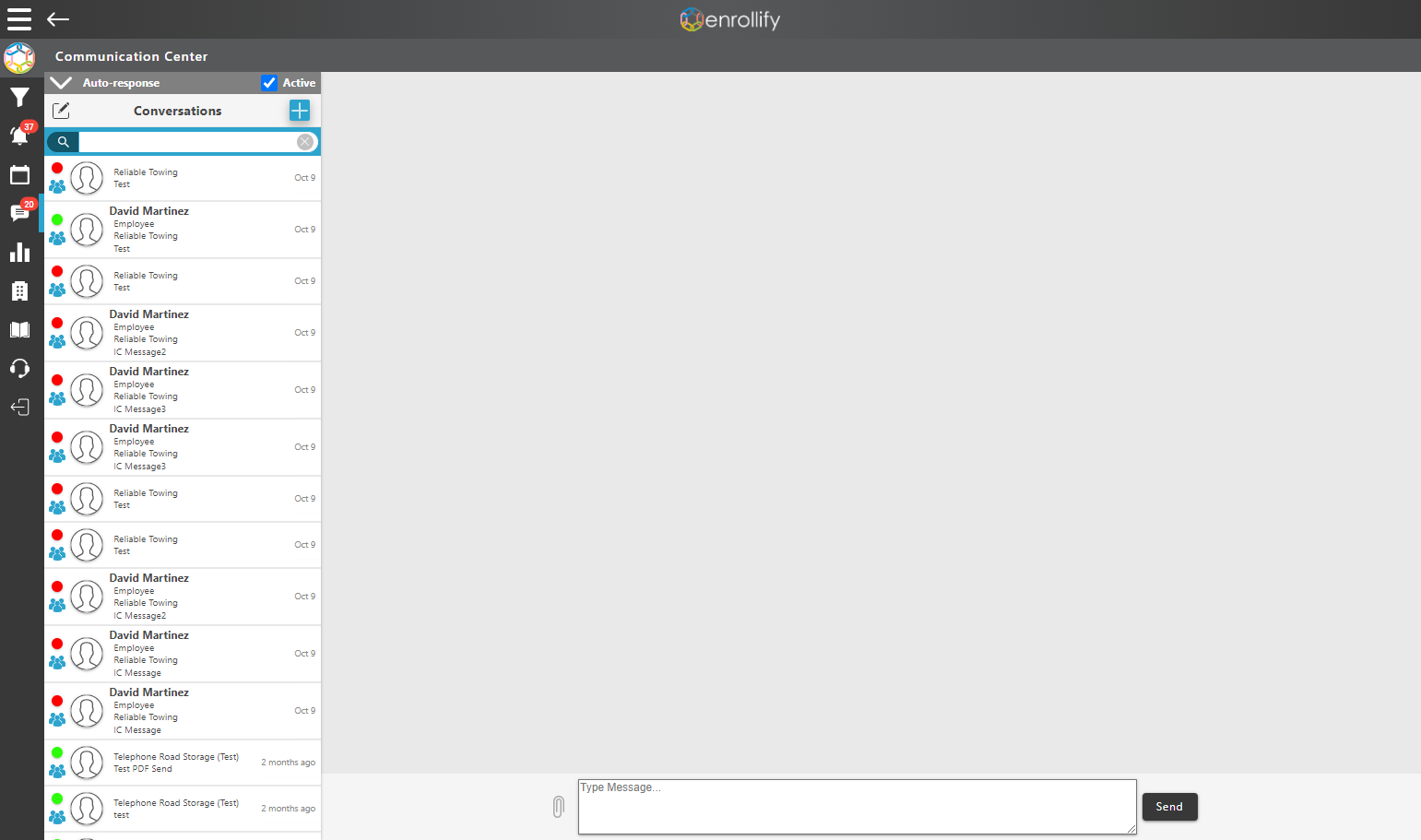Open the filter funnel icon

(x=19, y=98)
